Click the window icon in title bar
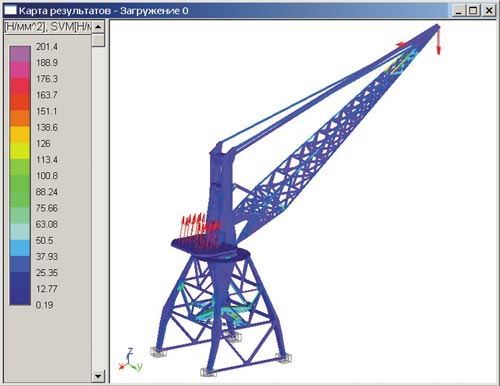 point(11,10)
